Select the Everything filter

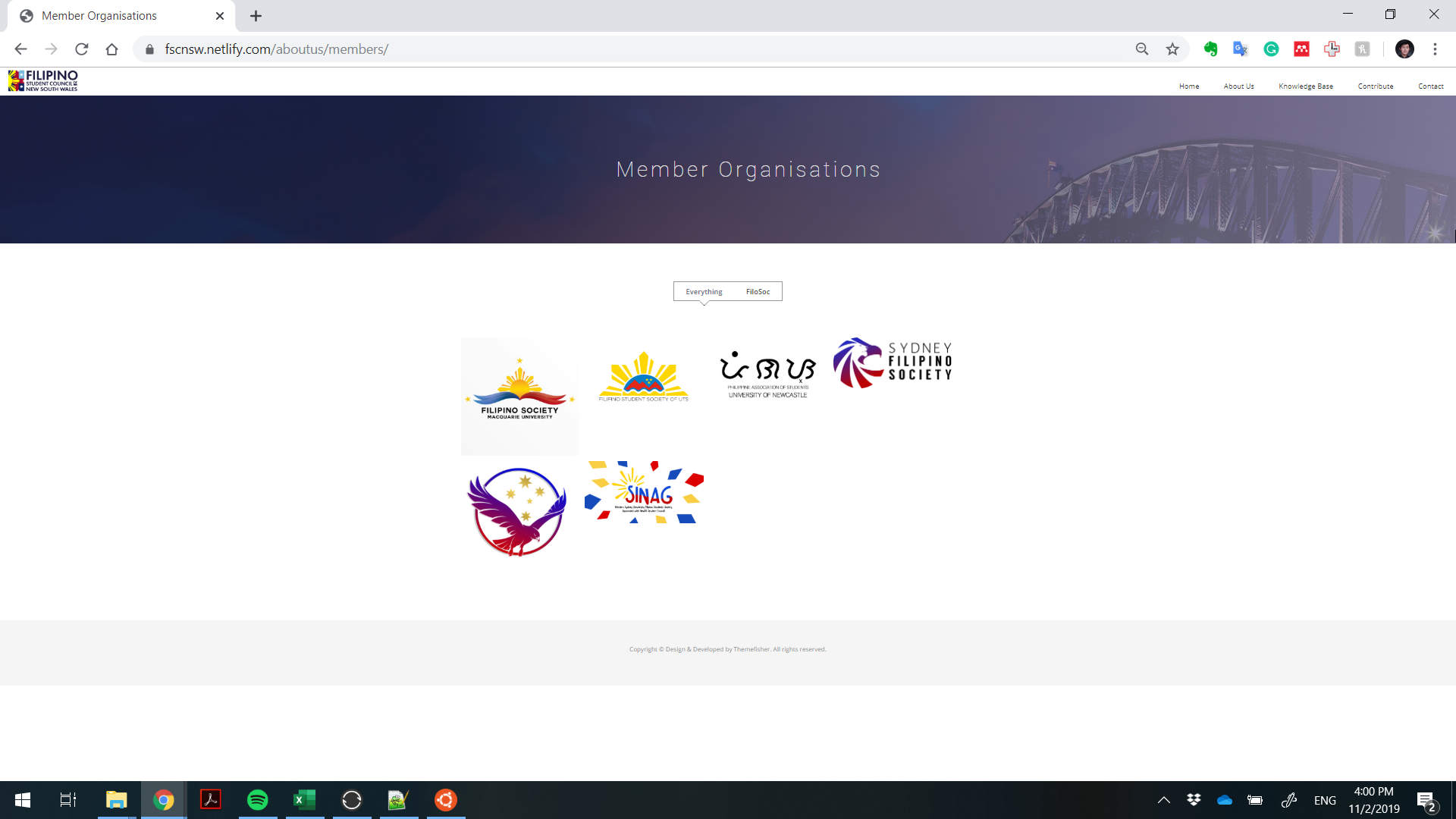pos(704,292)
